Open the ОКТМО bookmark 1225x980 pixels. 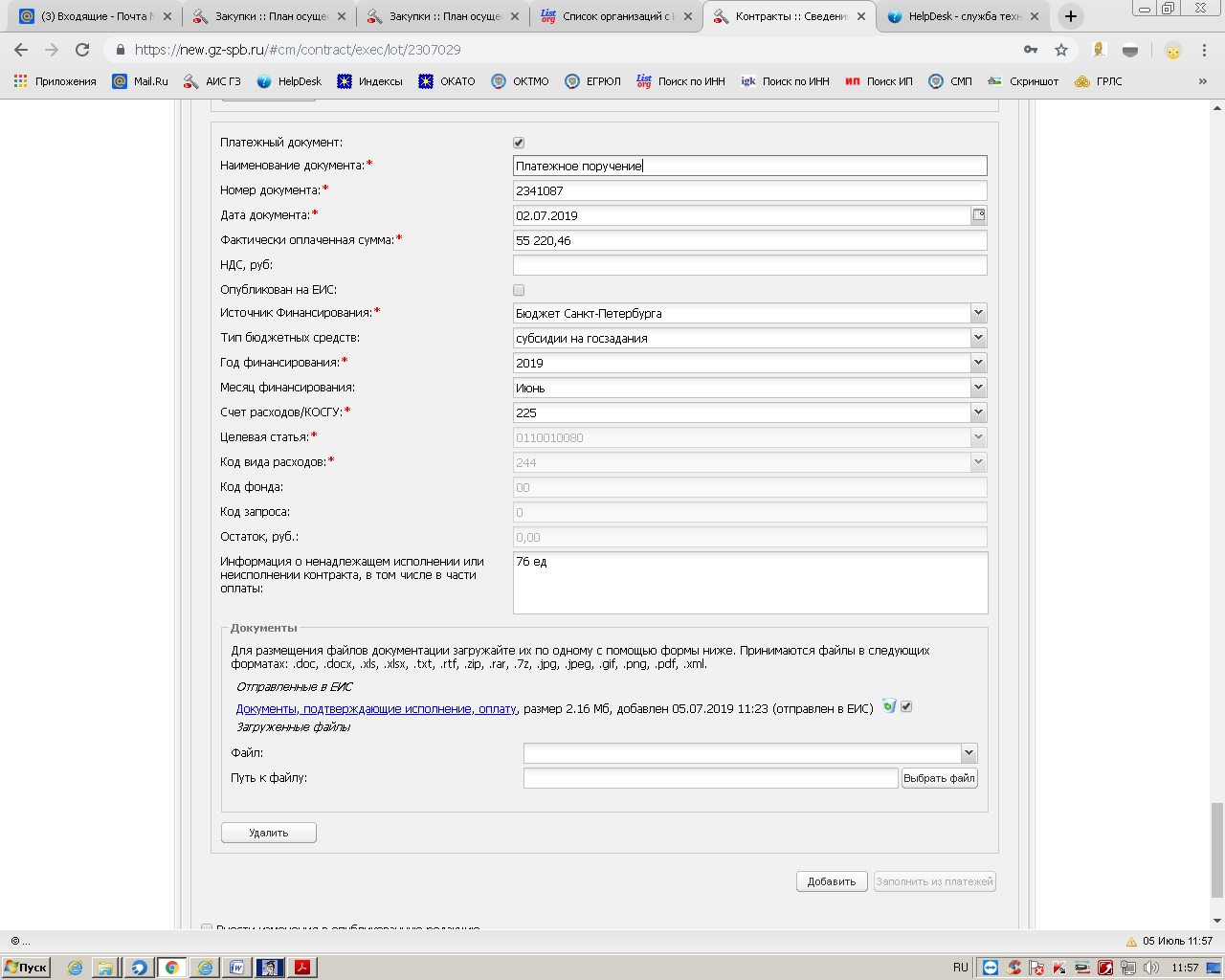point(520,81)
